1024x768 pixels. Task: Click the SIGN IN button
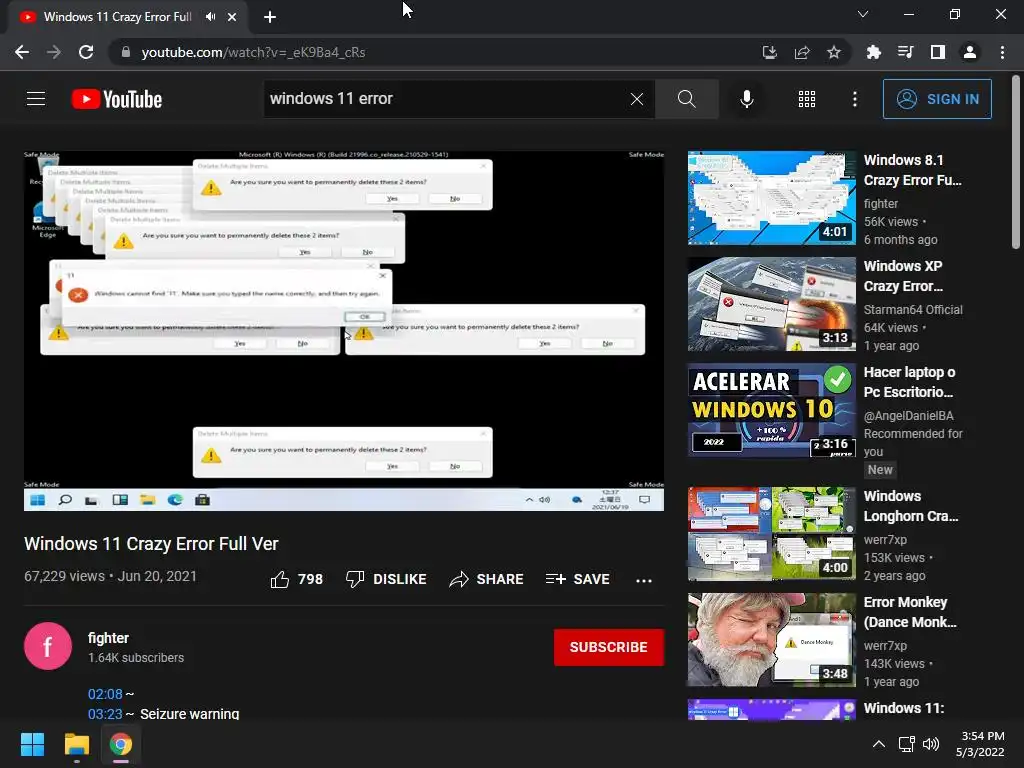pos(936,99)
